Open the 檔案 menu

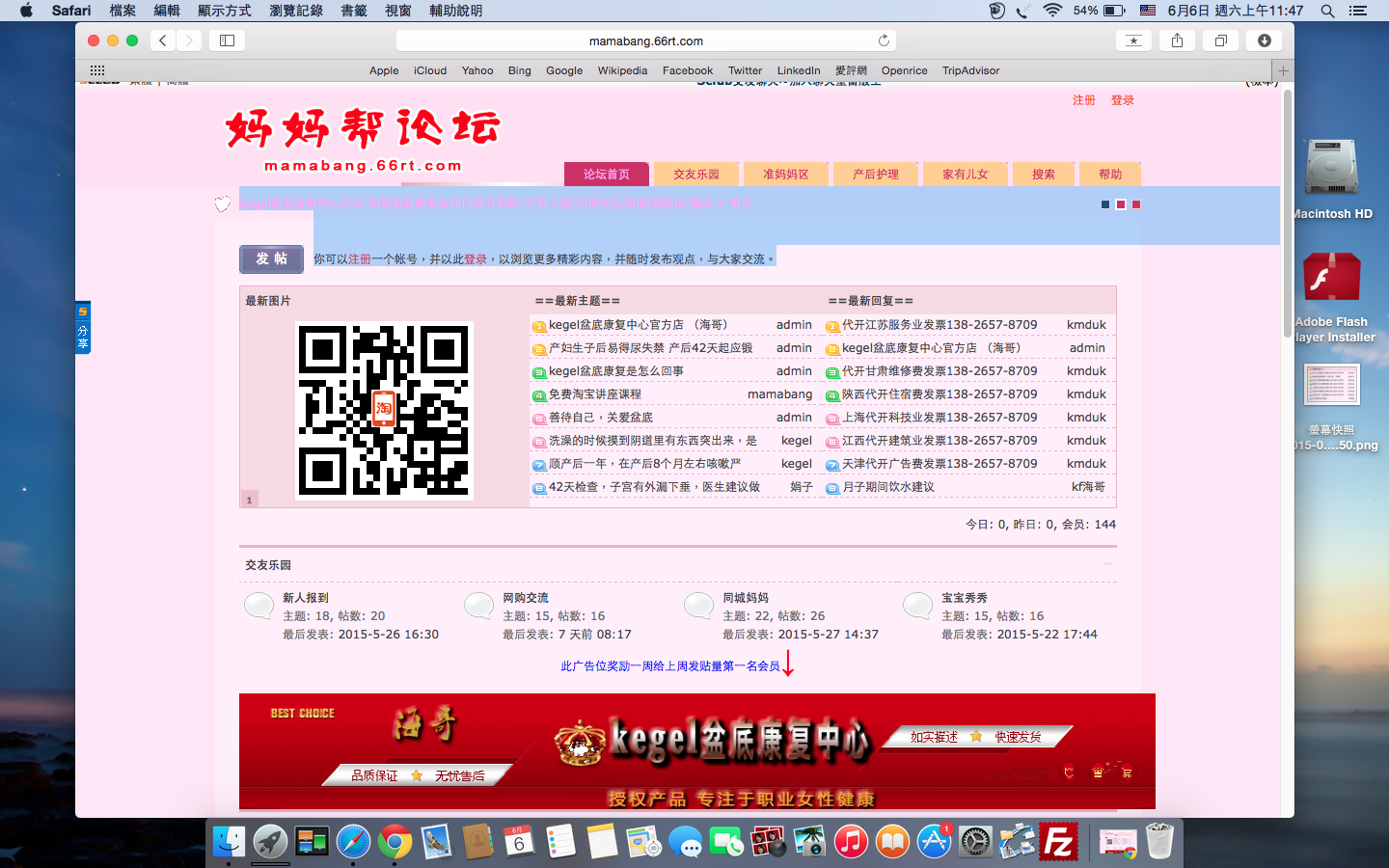point(123,11)
